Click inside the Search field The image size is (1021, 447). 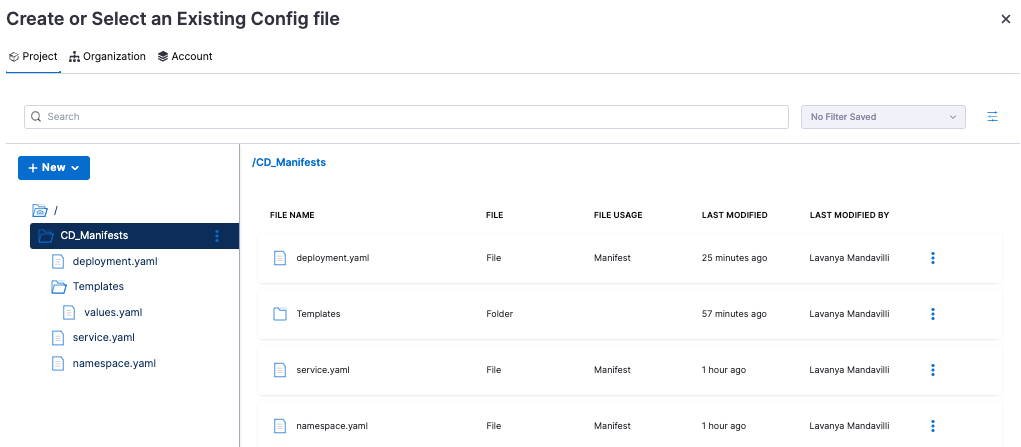[x=406, y=117]
